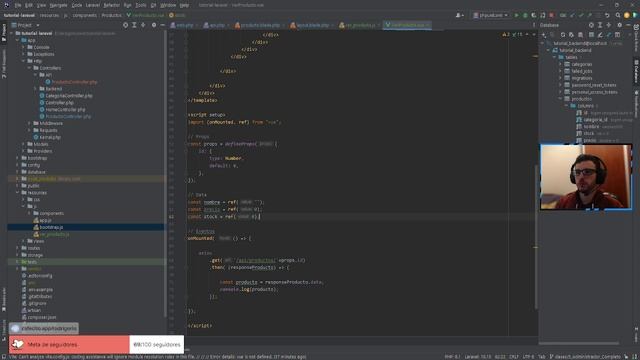Open the editor inspections warning indicator

pyautogui.click(x=513, y=35)
